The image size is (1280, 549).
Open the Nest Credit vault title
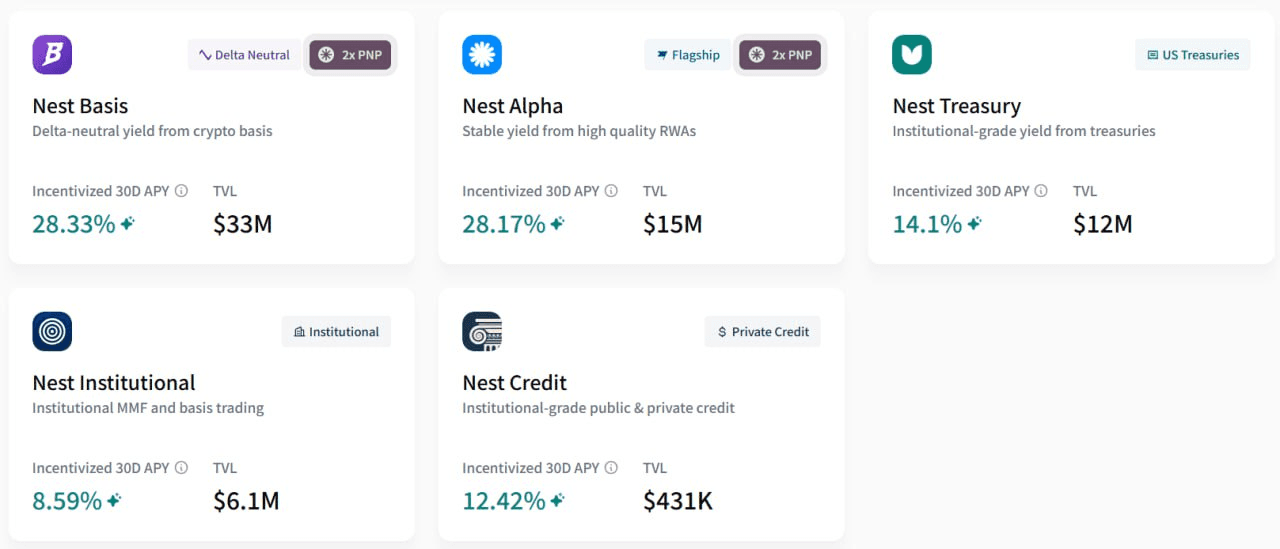tap(514, 383)
